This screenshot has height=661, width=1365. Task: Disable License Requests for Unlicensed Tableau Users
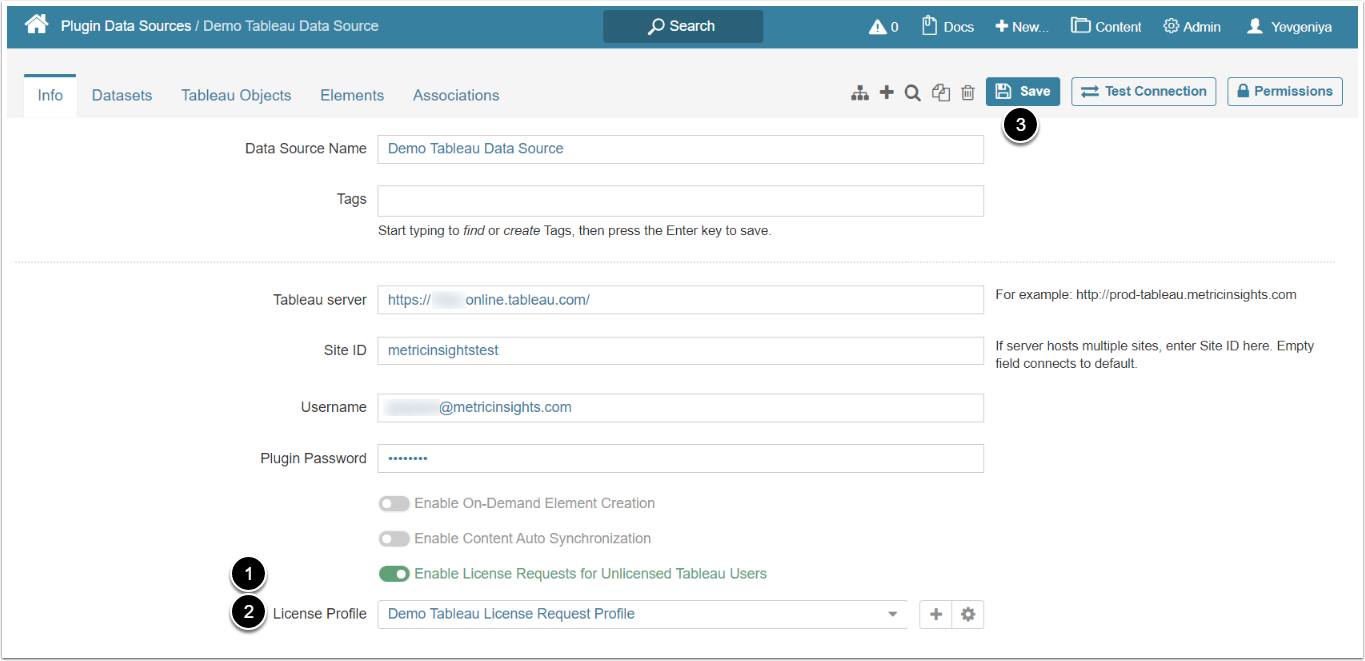click(x=394, y=574)
